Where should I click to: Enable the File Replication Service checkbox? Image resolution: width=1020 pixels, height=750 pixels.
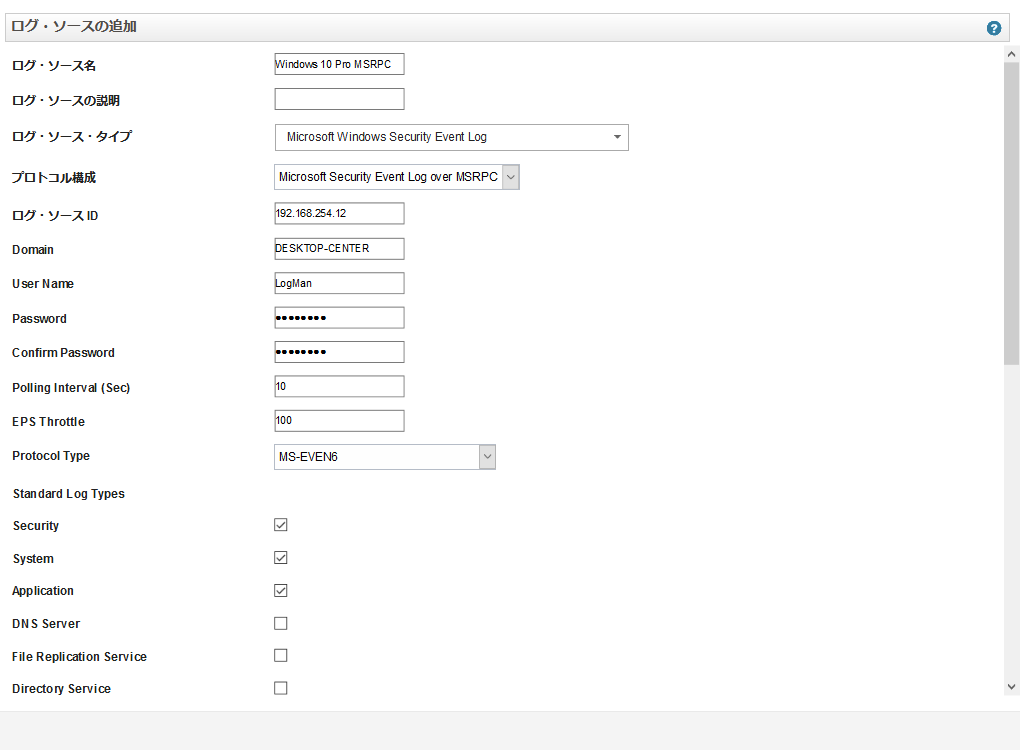tap(280, 656)
